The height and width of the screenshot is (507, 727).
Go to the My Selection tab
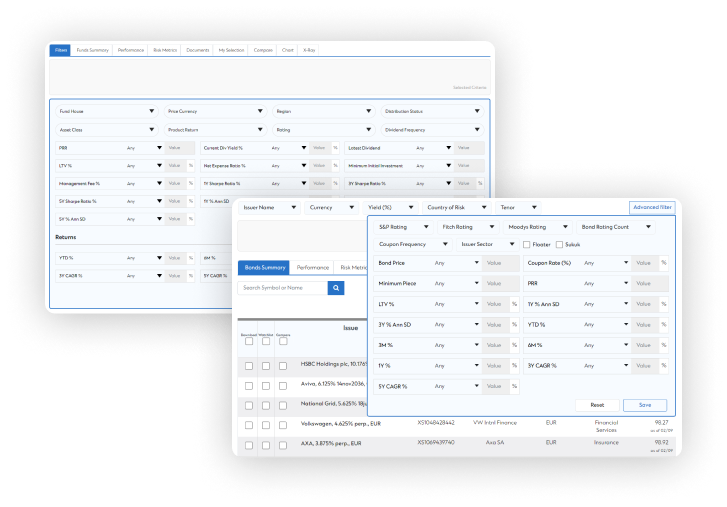point(232,49)
